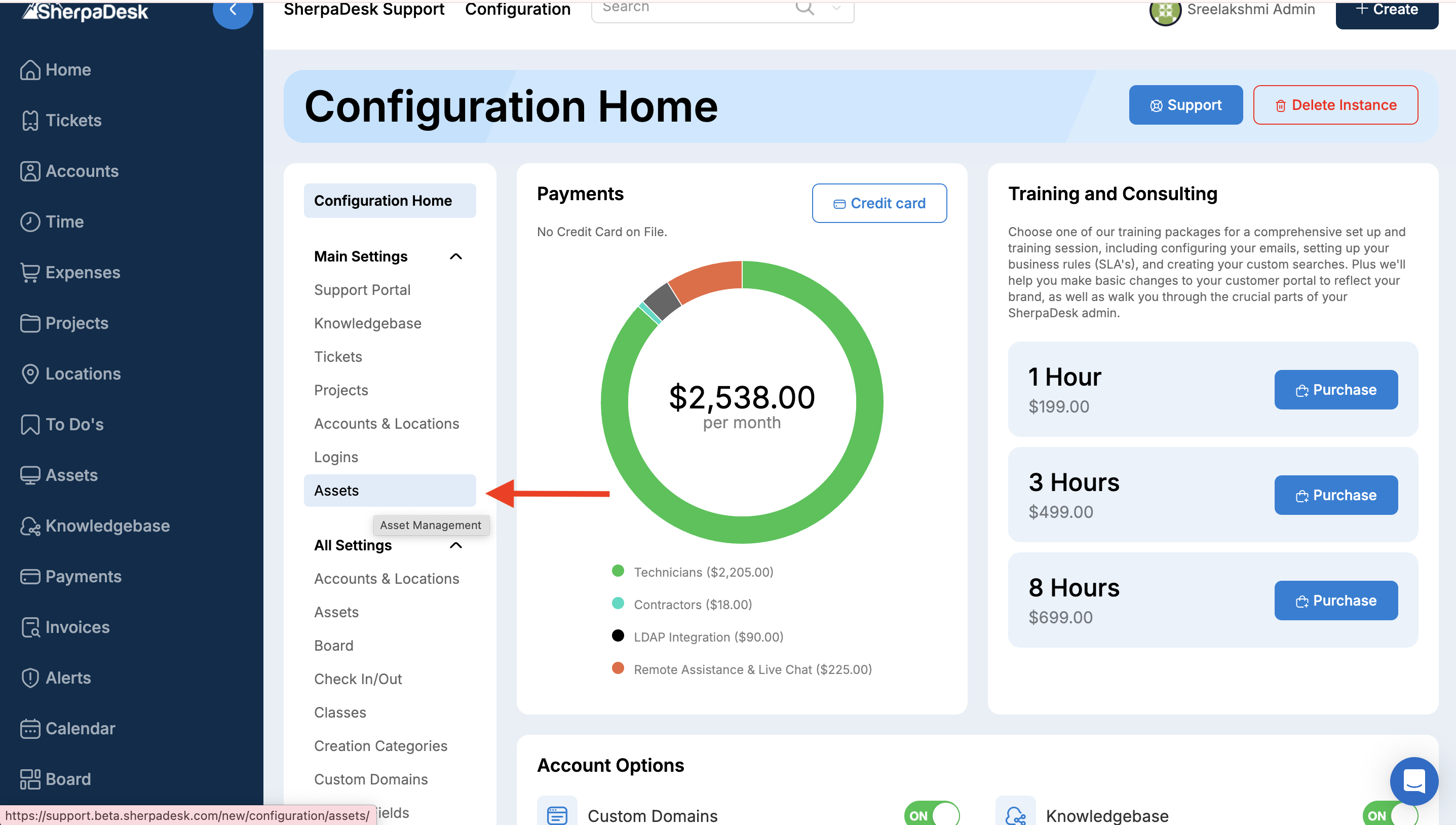Open the search dropdown arrow
The image size is (1456, 825).
point(836,8)
